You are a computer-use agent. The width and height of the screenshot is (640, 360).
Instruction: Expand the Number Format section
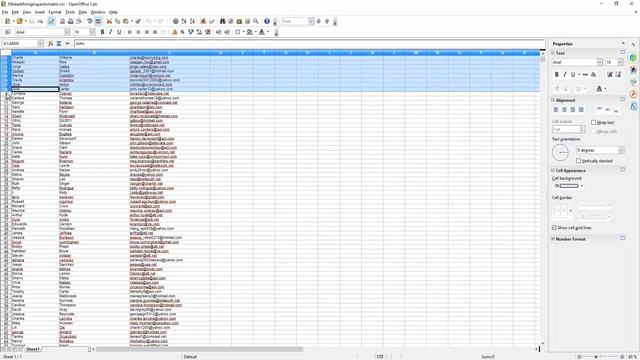coord(553,239)
